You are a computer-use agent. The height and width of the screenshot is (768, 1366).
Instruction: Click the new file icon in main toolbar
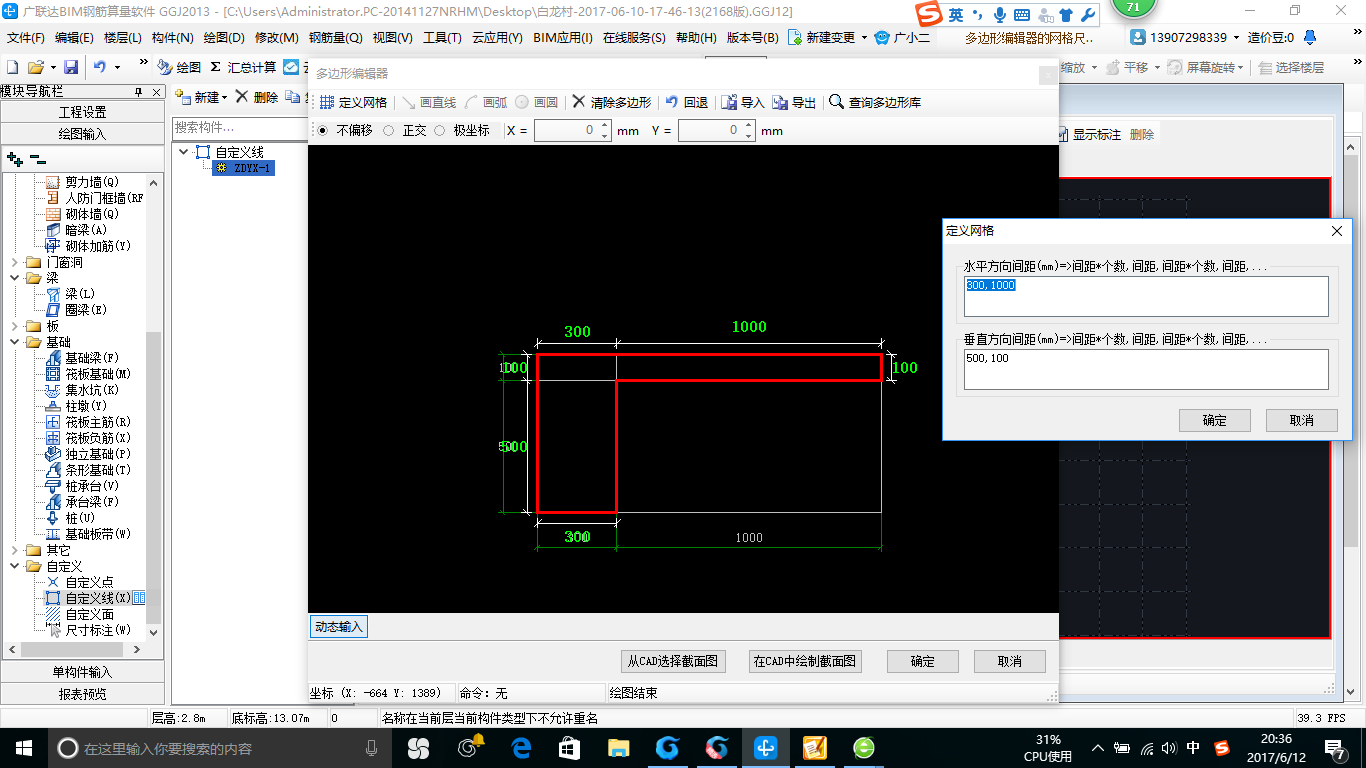pos(12,67)
